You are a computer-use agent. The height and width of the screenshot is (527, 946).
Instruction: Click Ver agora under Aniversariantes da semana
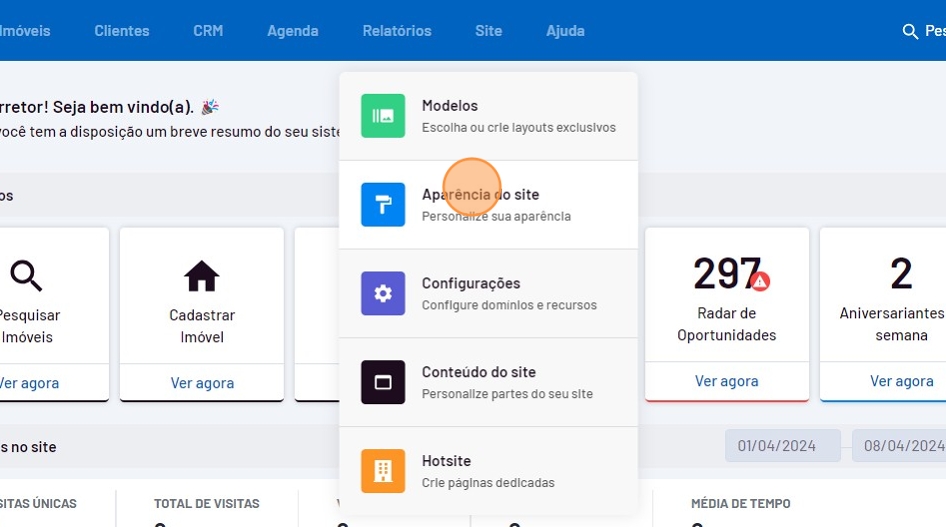coord(901,381)
